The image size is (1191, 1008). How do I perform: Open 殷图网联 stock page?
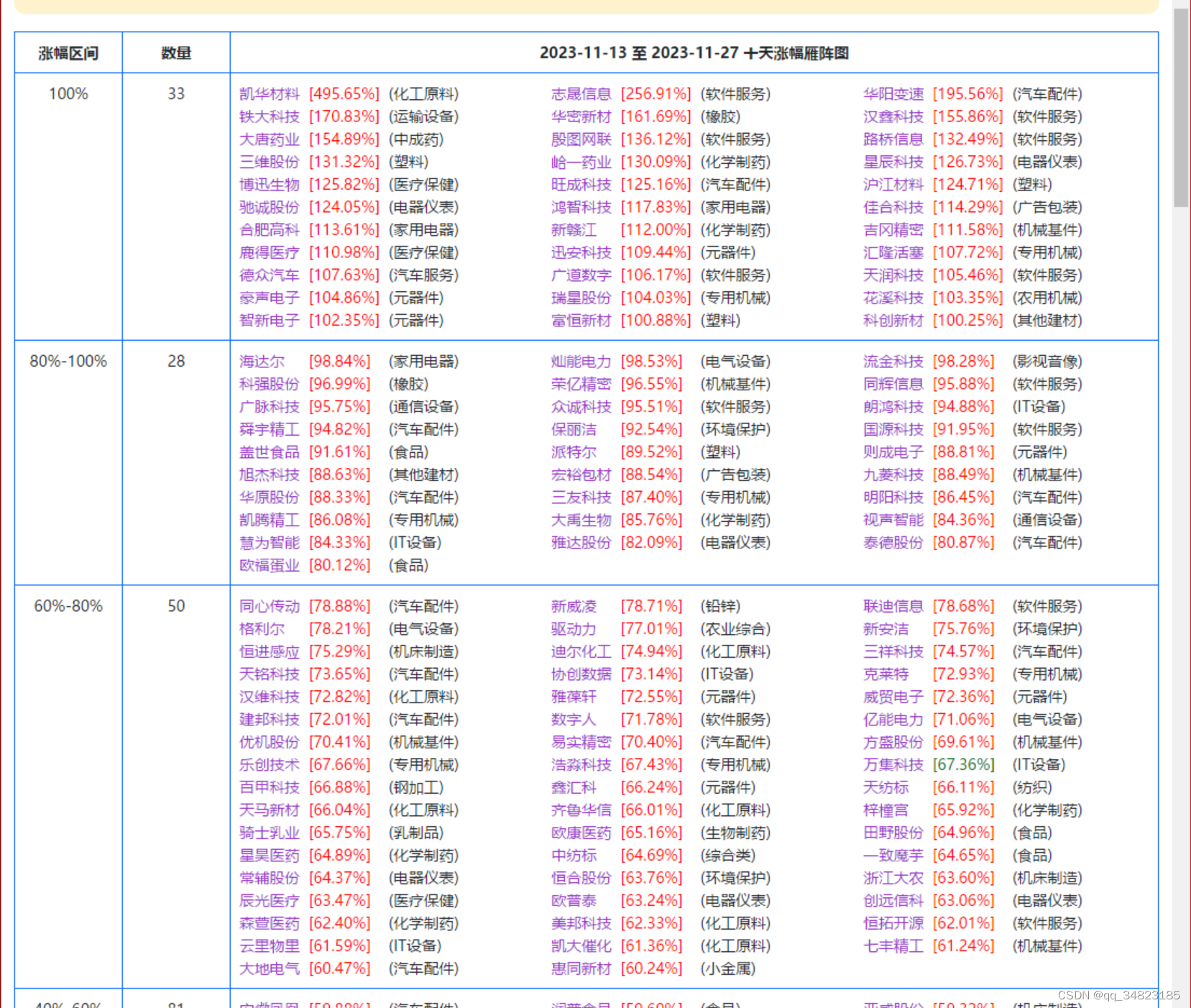click(581, 139)
